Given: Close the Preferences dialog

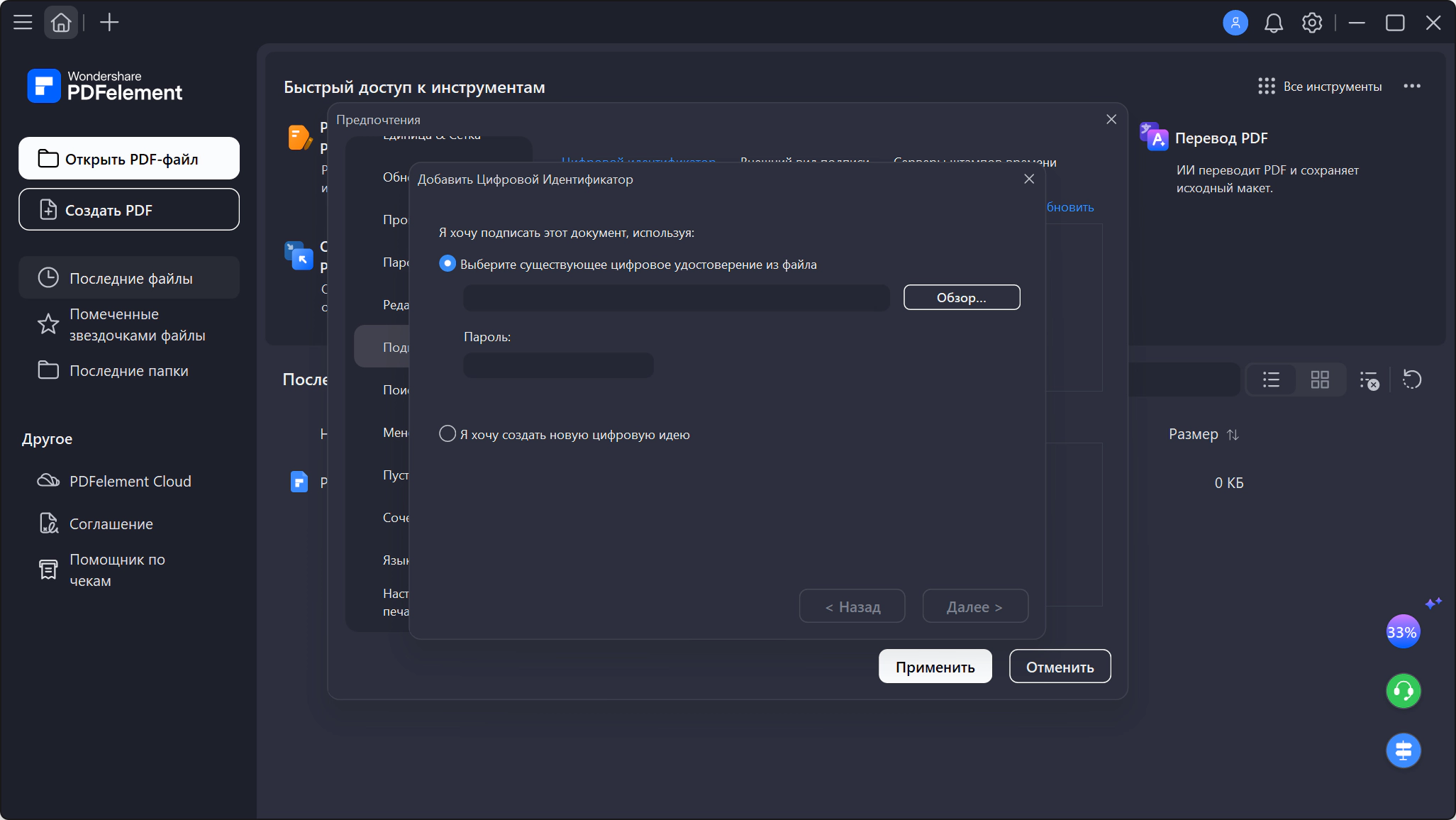Looking at the screenshot, I should (1111, 119).
